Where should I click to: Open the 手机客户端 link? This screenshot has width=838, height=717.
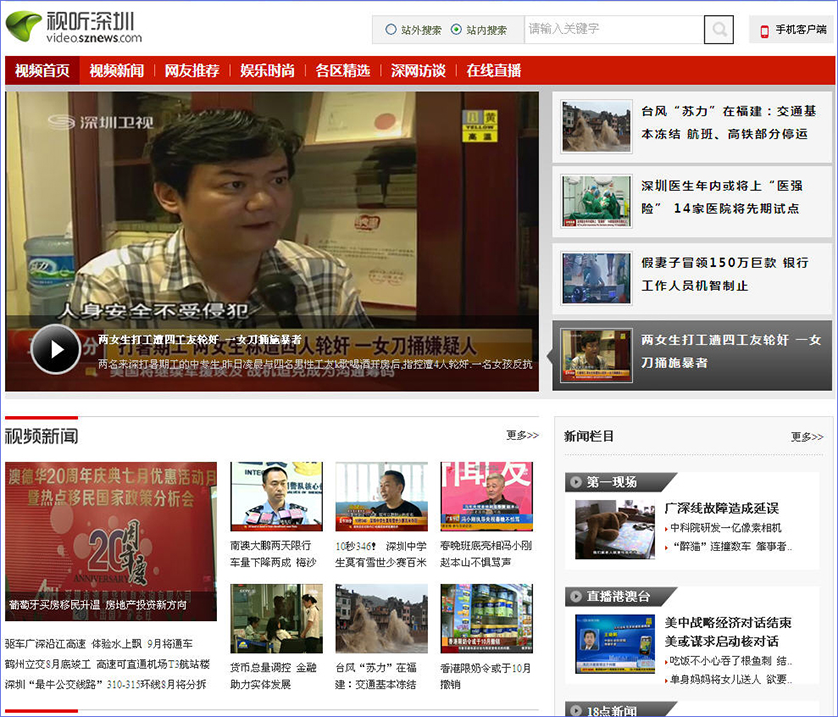click(x=800, y=30)
